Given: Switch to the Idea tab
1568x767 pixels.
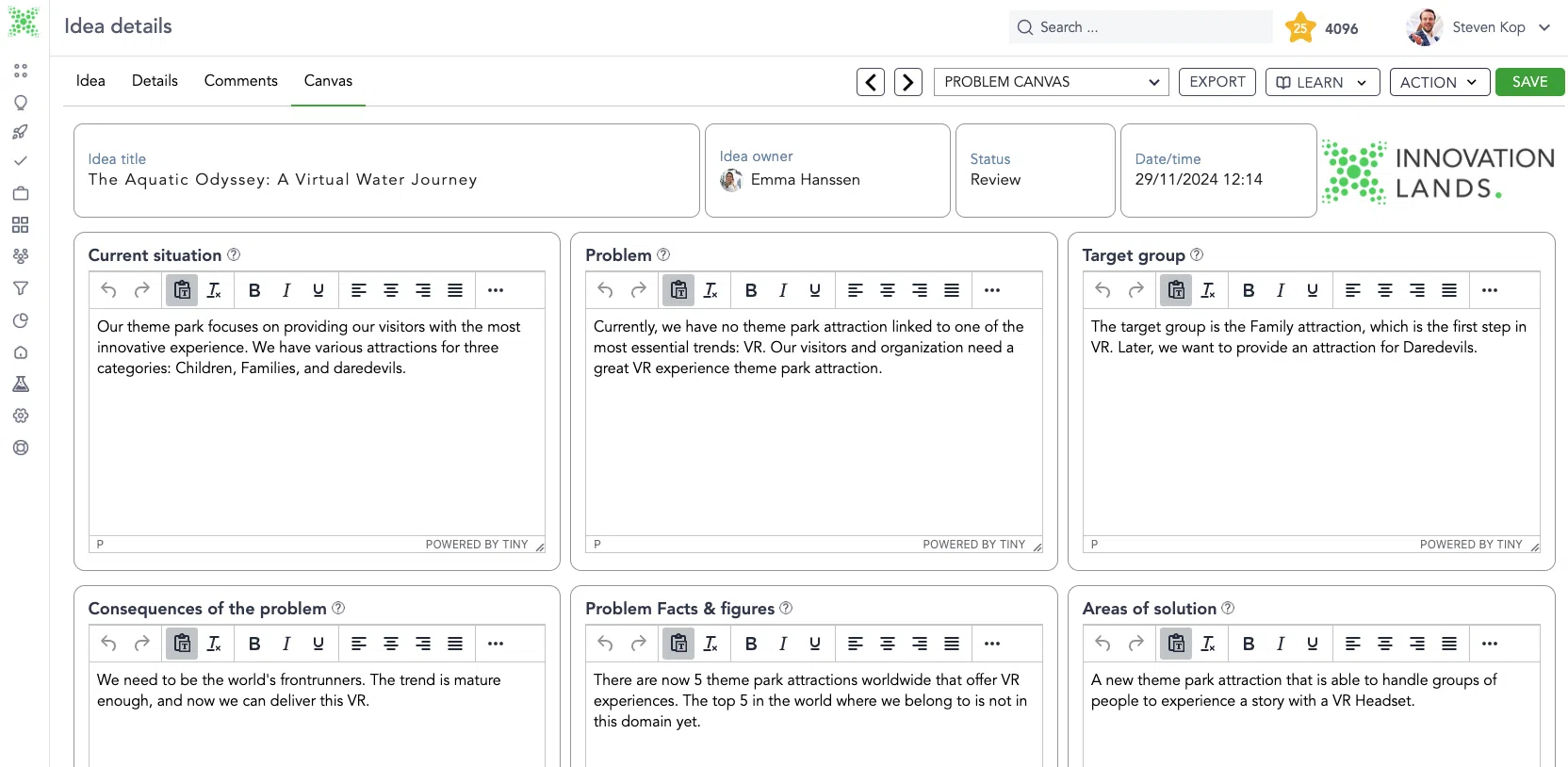Looking at the screenshot, I should [90, 81].
